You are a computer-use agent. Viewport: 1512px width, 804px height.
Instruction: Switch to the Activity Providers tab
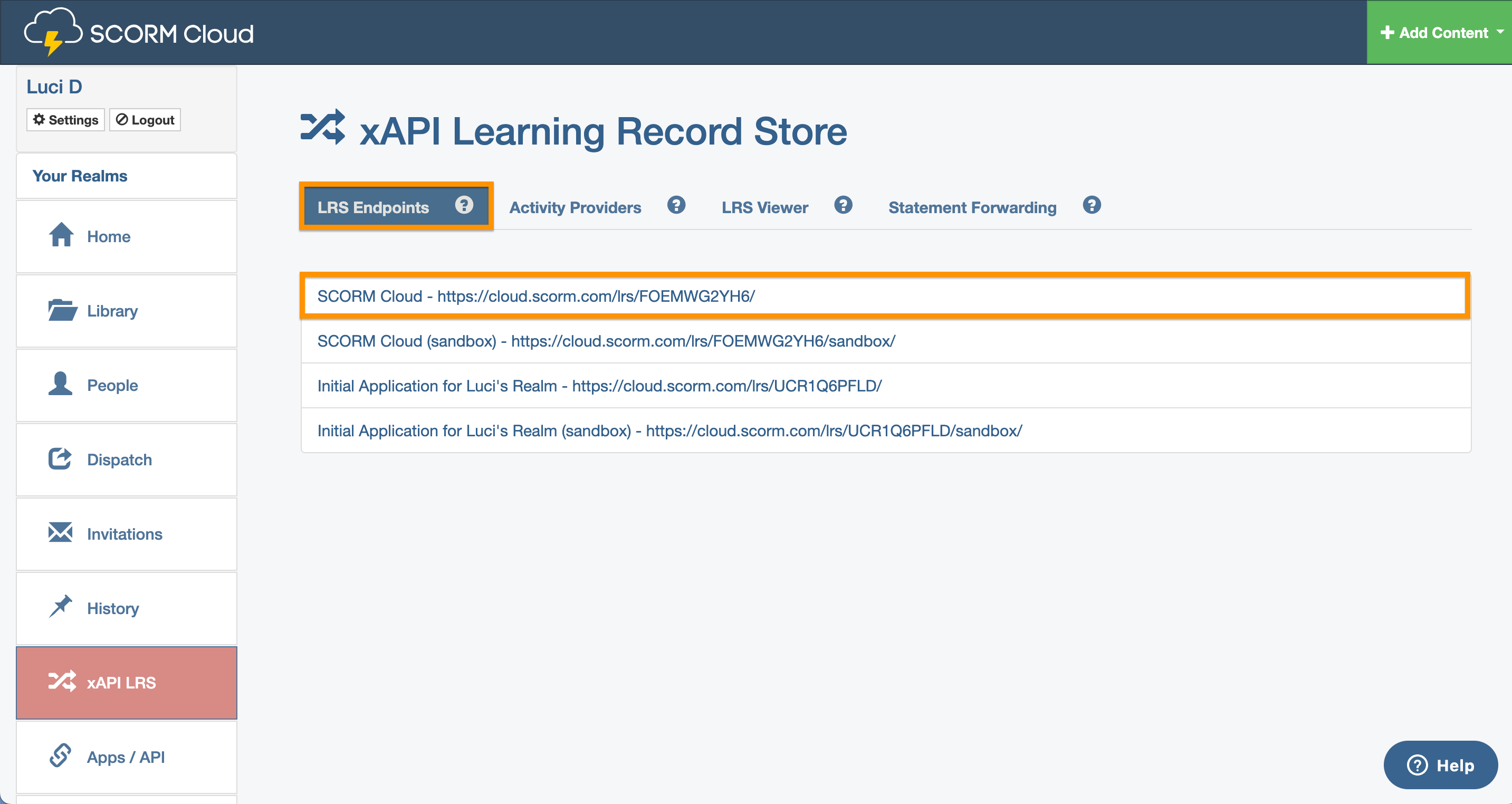click(x=575, y=207)
